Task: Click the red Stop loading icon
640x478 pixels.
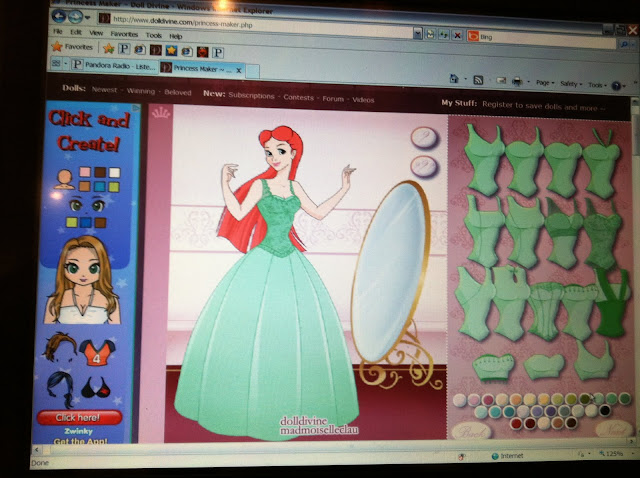Action: tap(457, 36)
